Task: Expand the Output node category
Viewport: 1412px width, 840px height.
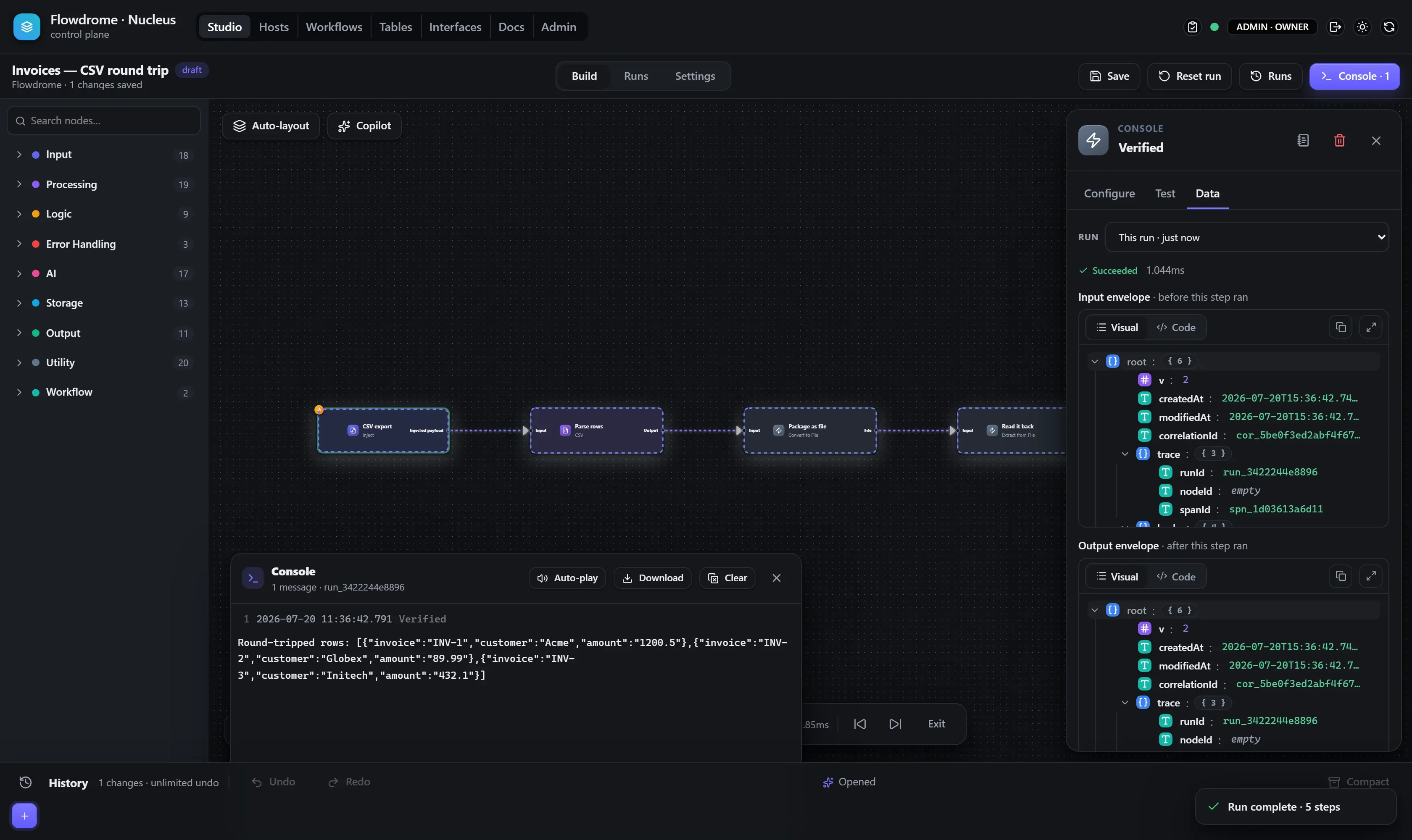Action: (104, 333)
